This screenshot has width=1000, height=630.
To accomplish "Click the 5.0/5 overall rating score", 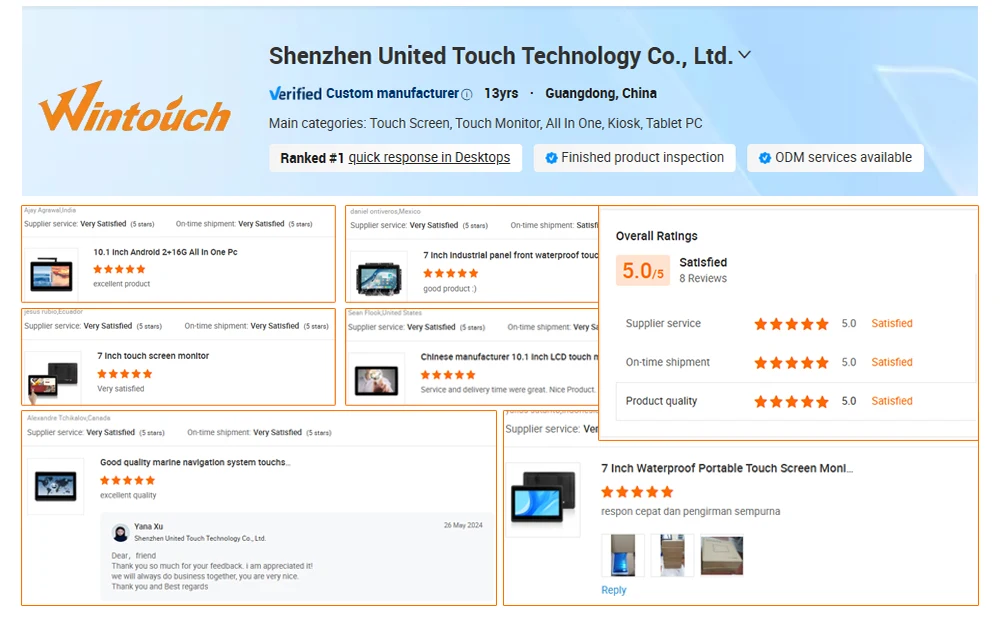I will pyautogui.click(x=643, y=270).
